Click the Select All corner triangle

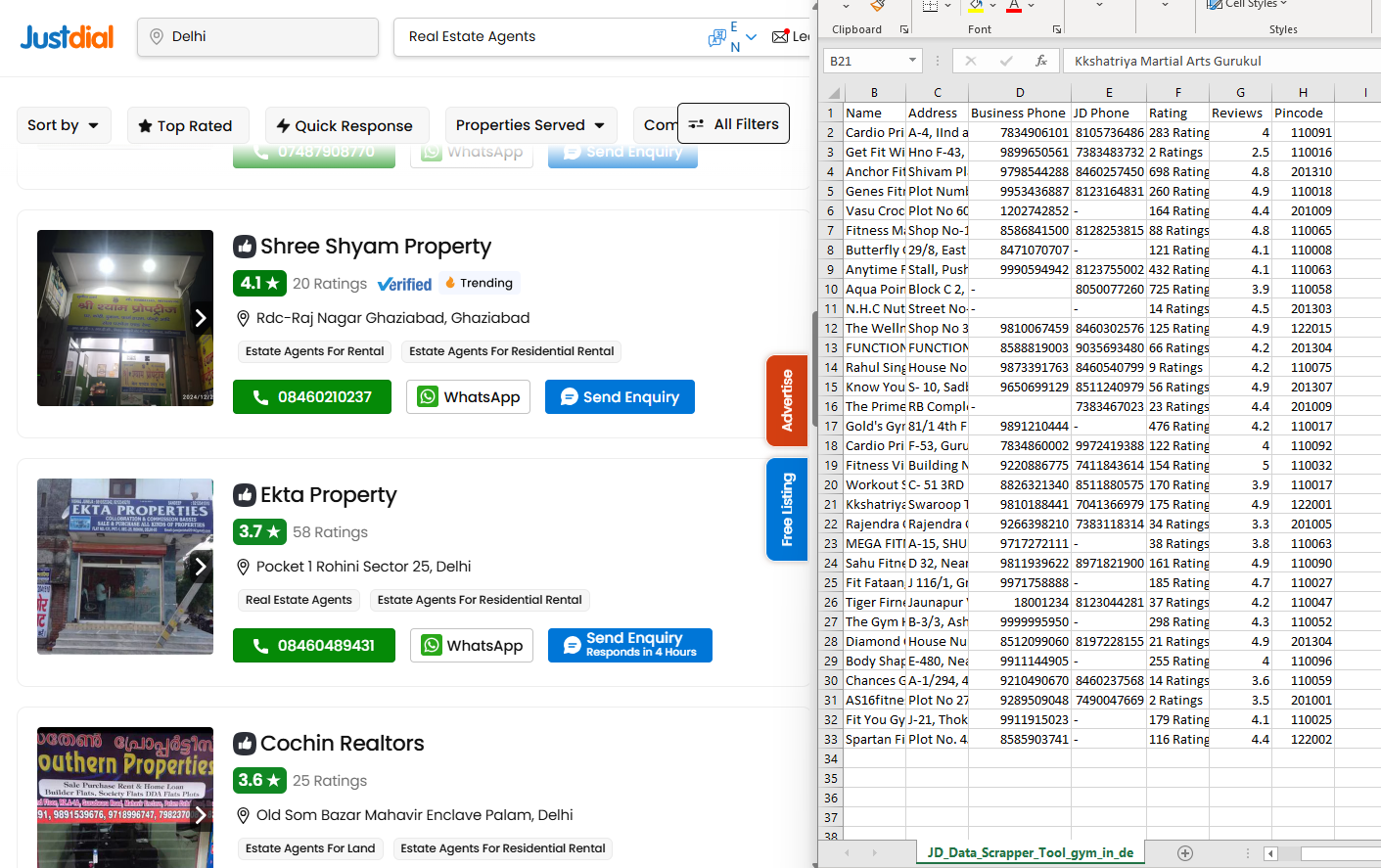point(833,93)
